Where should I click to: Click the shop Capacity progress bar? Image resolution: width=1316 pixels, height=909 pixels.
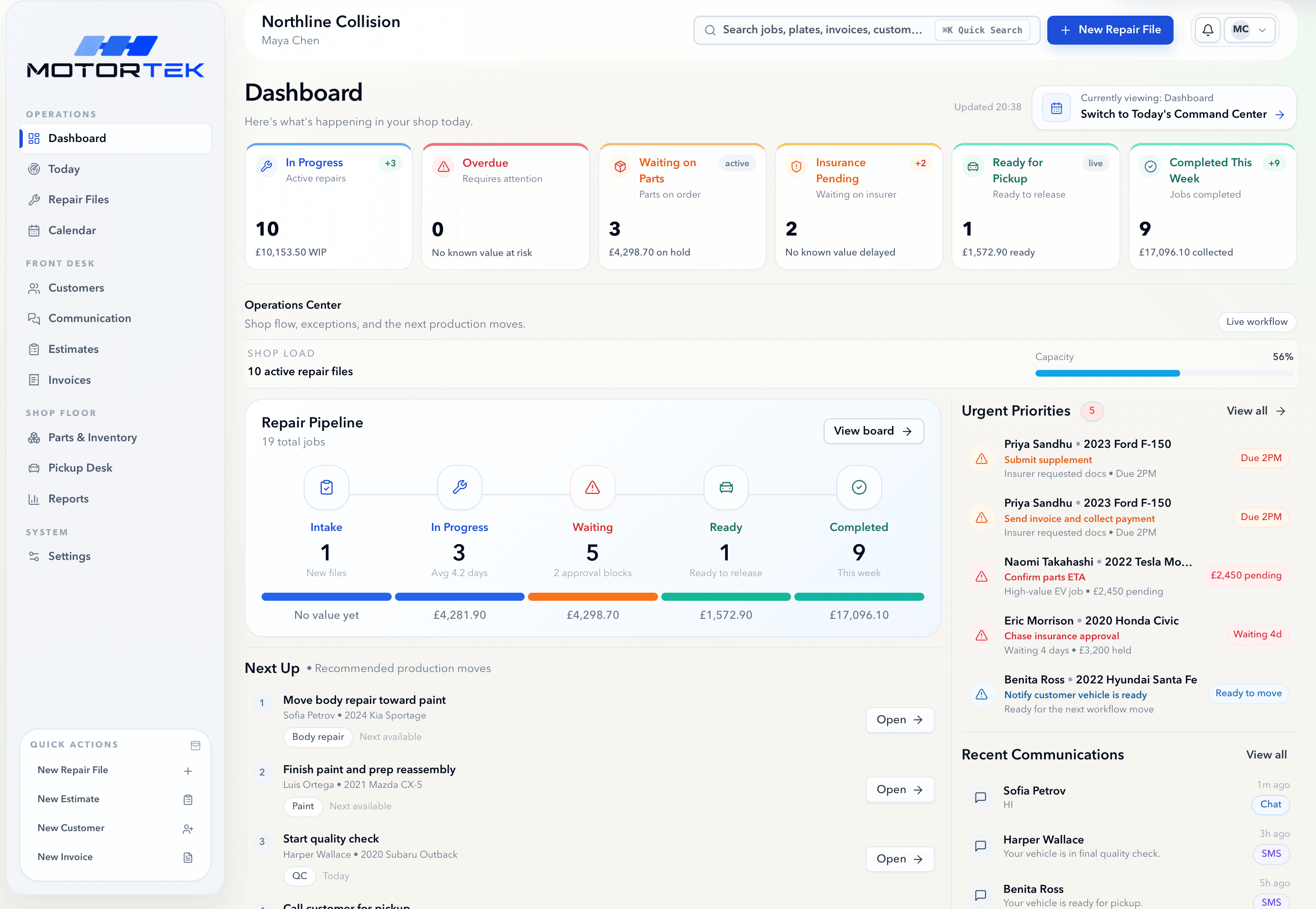pyautogui.click(x=1164, y=373)
